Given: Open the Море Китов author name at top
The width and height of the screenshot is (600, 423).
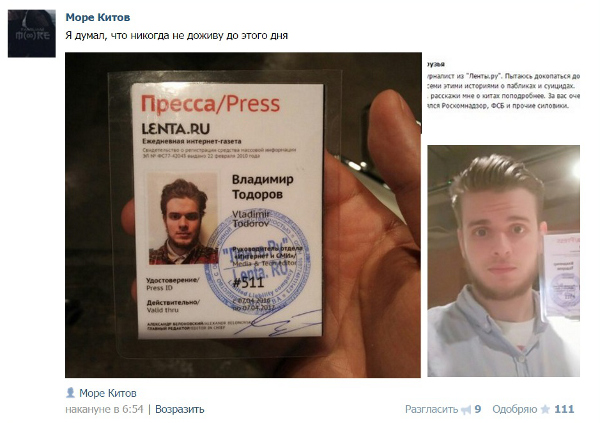Looking at the screenshot, I should pyautogui.click(x=98, y=17).
